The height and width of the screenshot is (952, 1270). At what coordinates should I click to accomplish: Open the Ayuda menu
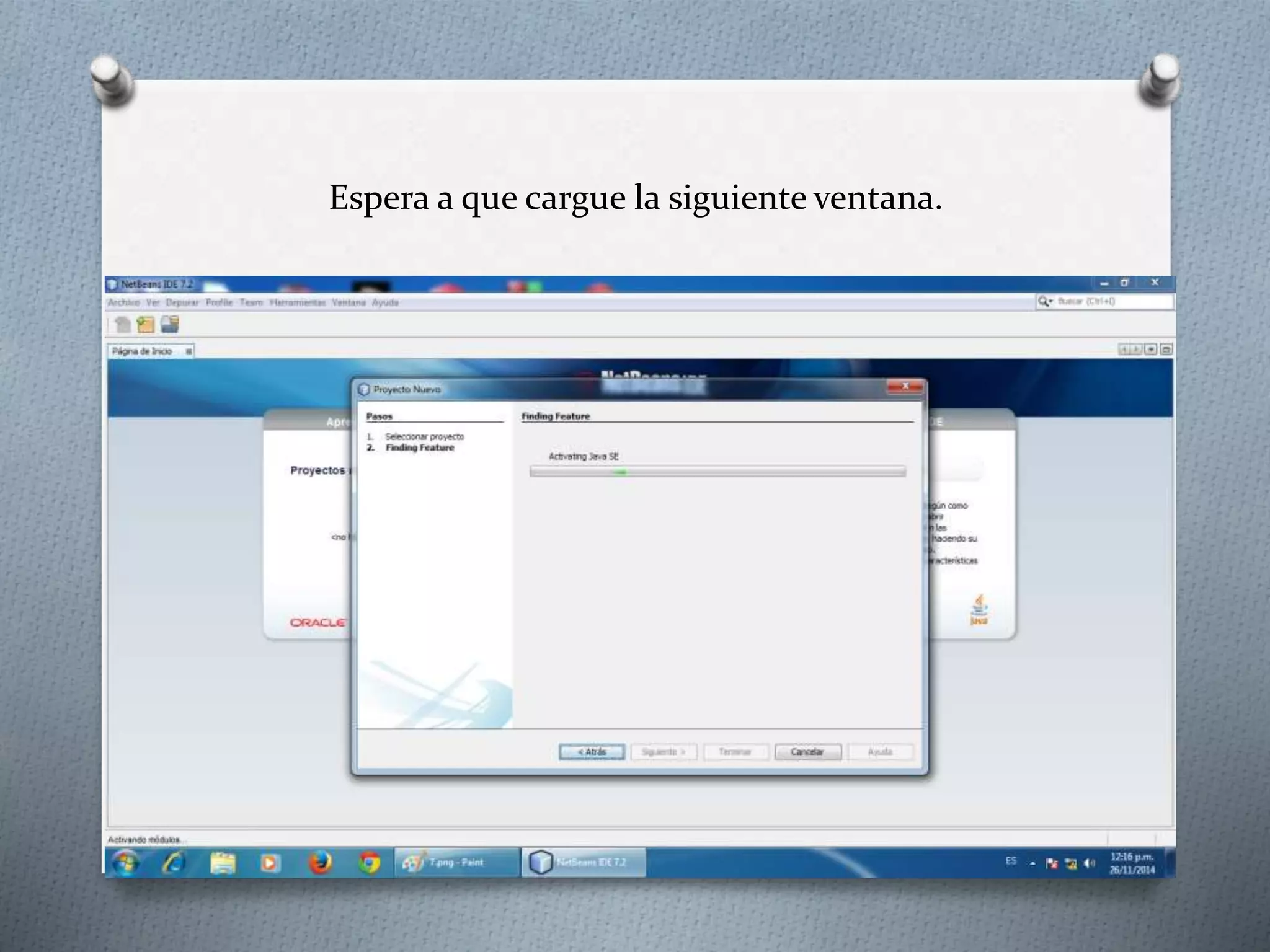coord(385,302)
